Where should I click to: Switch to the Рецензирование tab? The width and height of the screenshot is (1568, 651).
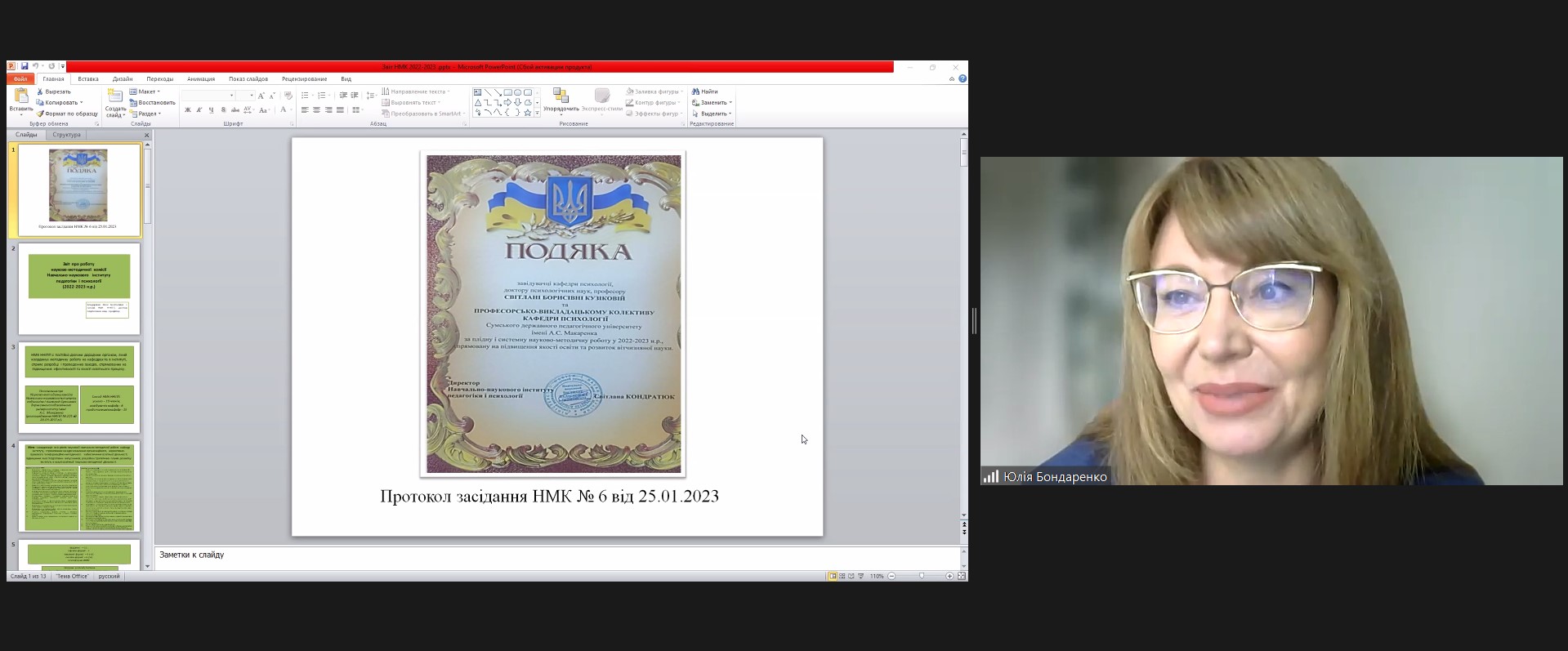(305, 79)
